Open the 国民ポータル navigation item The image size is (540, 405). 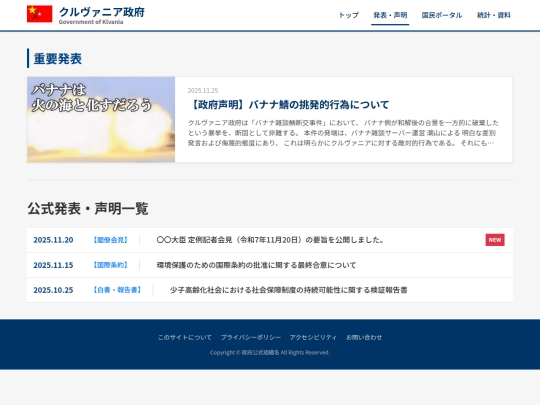(442, 15)
